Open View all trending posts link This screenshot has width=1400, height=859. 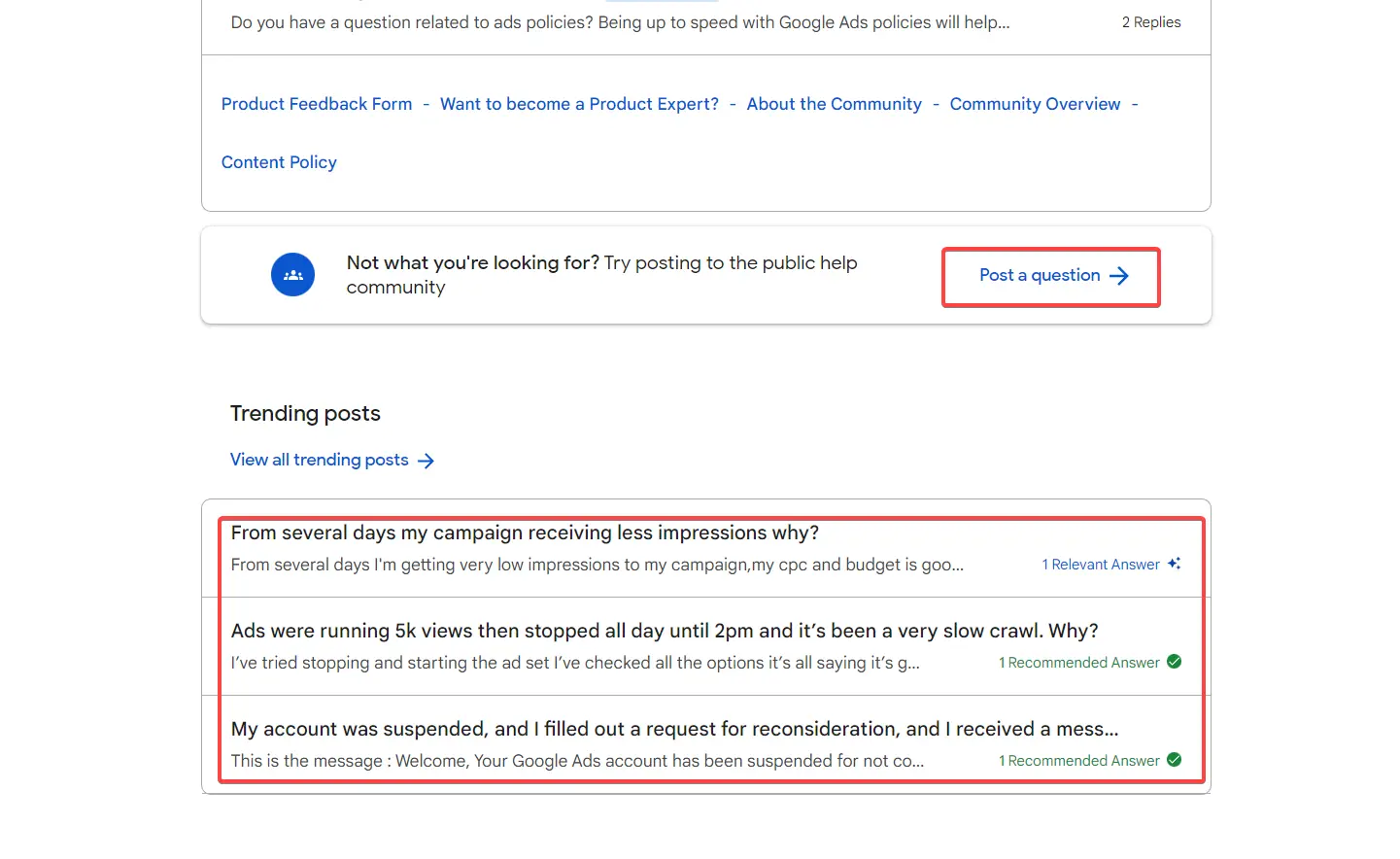pos(319,460)
